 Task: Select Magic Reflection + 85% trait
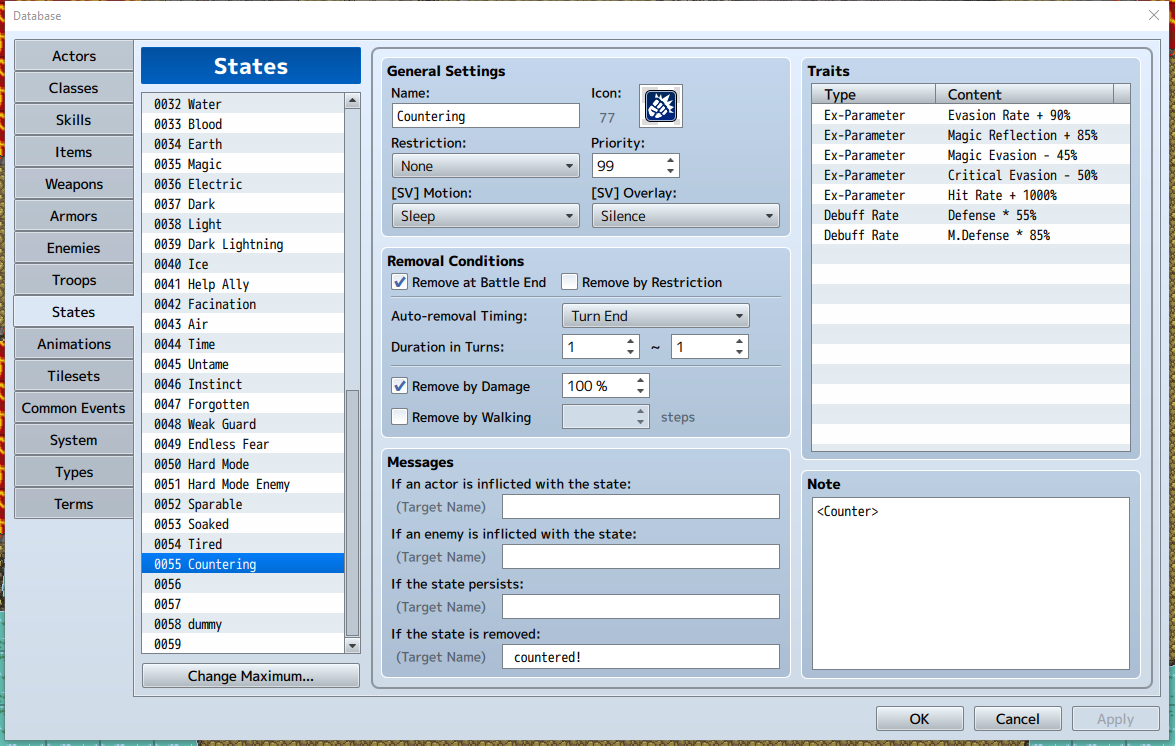(970, 136)
